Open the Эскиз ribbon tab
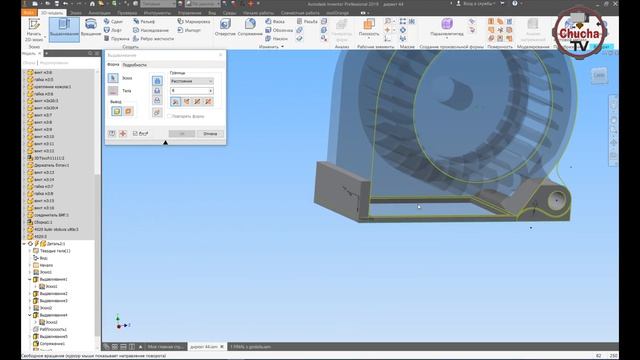 pyautogui.click(x=75, y=13)
